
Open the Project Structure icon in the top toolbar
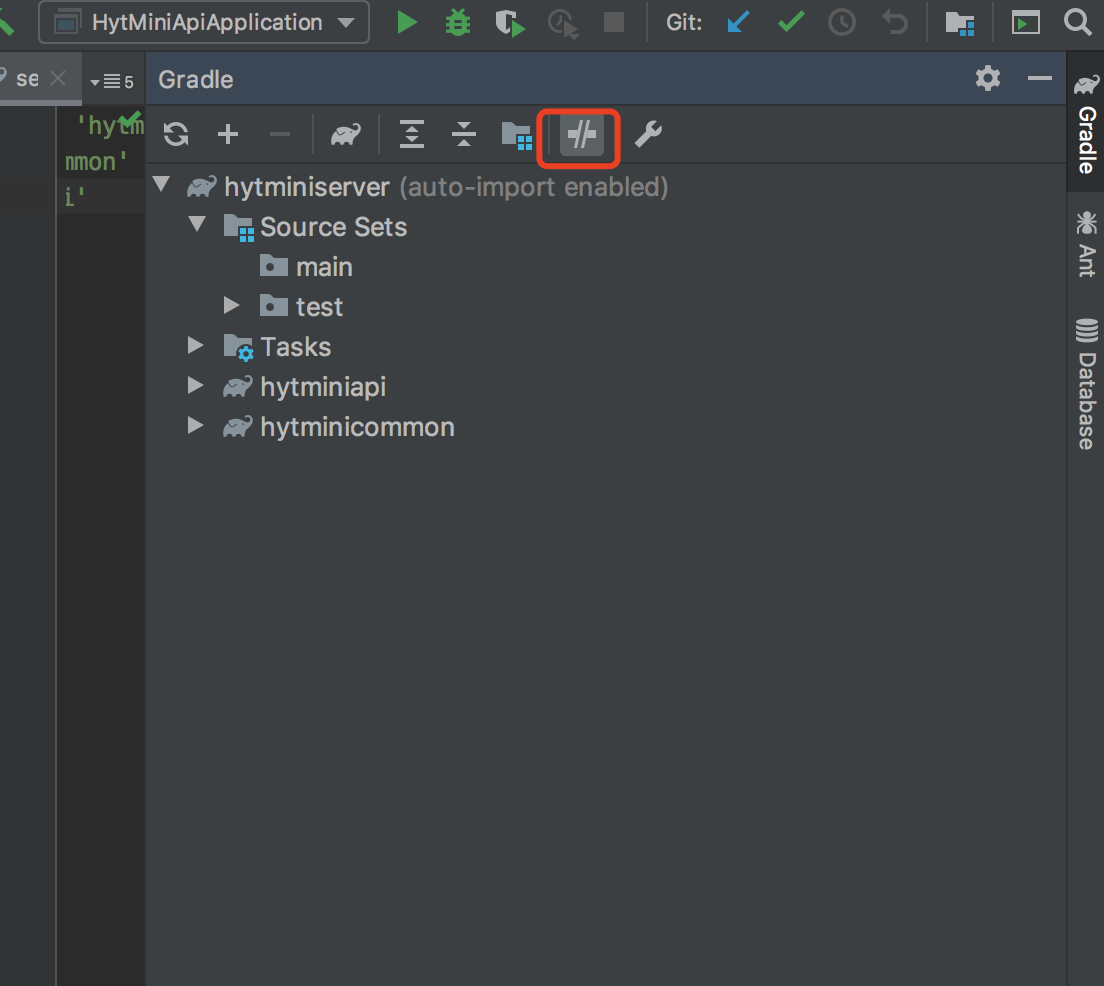(x=960, y=23)
